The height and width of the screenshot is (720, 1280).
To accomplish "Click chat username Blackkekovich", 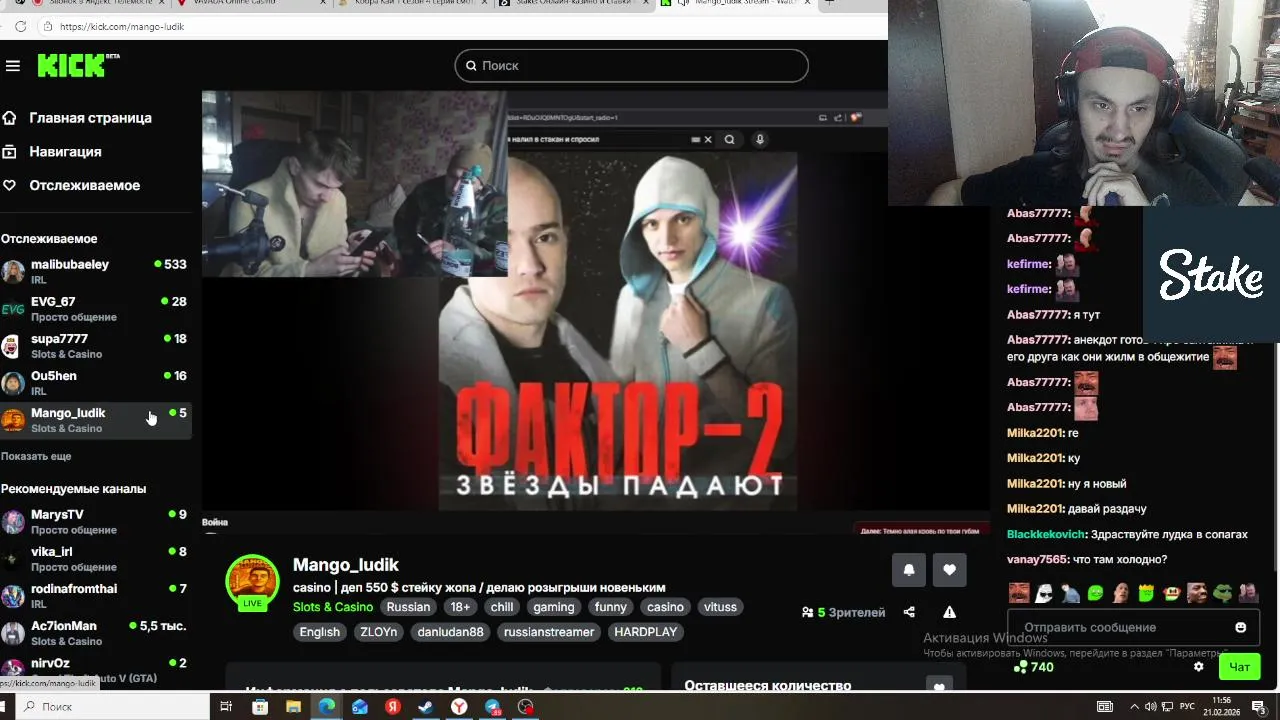I will (x=1047, y=535).
